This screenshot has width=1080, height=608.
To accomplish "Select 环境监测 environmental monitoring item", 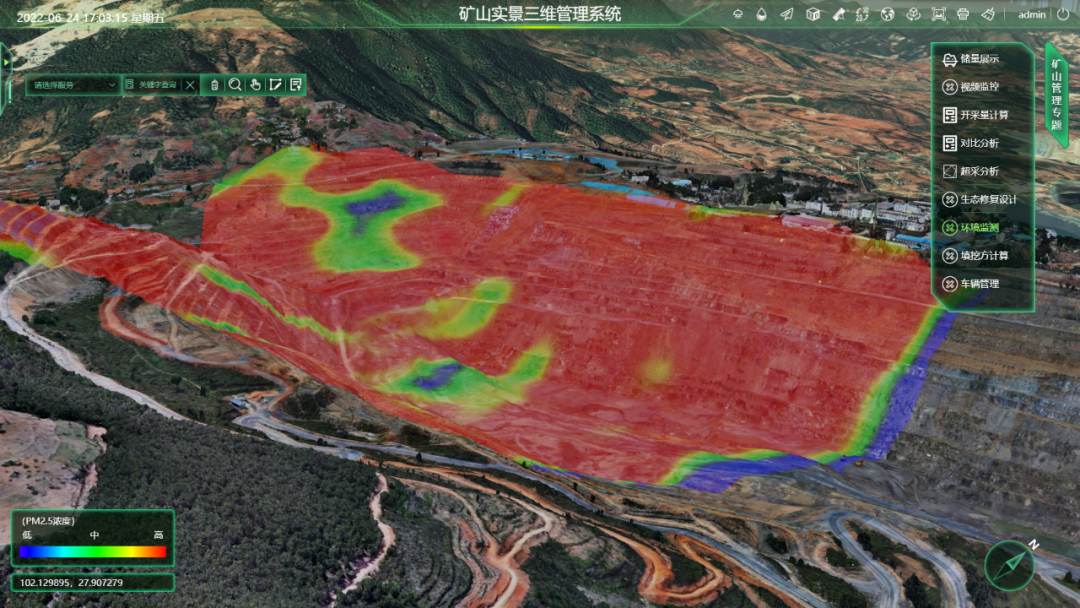I will point(972,227).
